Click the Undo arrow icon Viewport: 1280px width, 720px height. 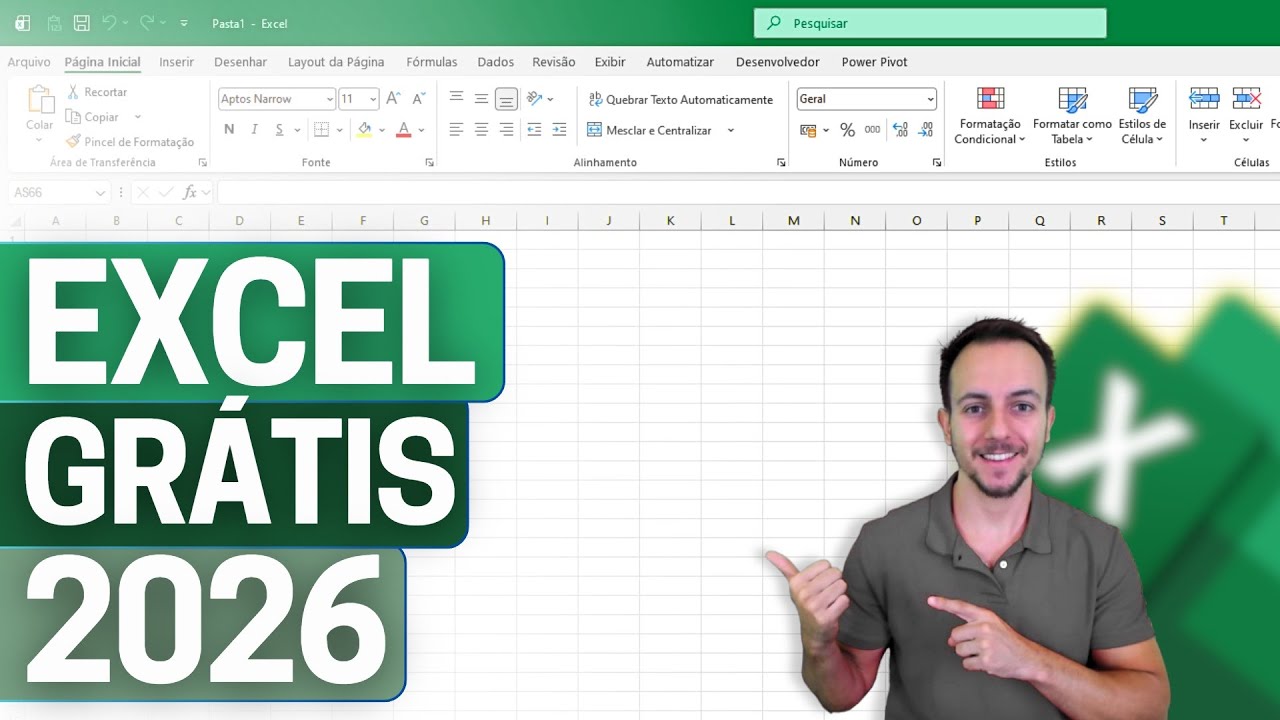[109, 22]
